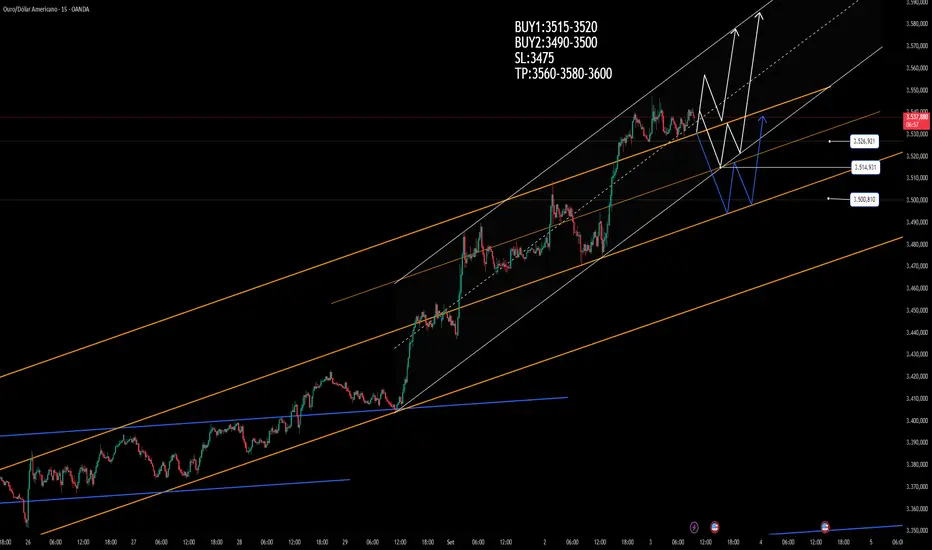Click date 27 on the time axis
Image resolution: width=932 pixels, height=550 pixels.
134,542
